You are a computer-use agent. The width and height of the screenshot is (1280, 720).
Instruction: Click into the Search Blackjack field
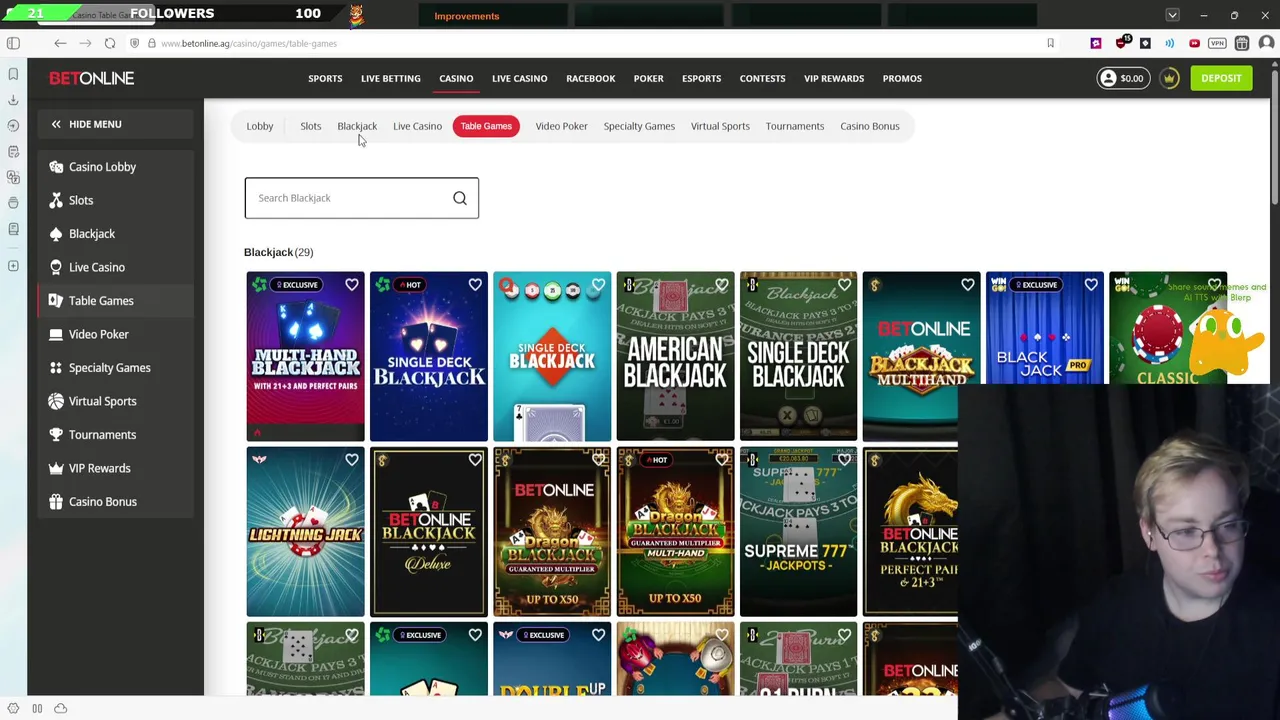click(x=361, y=198)
